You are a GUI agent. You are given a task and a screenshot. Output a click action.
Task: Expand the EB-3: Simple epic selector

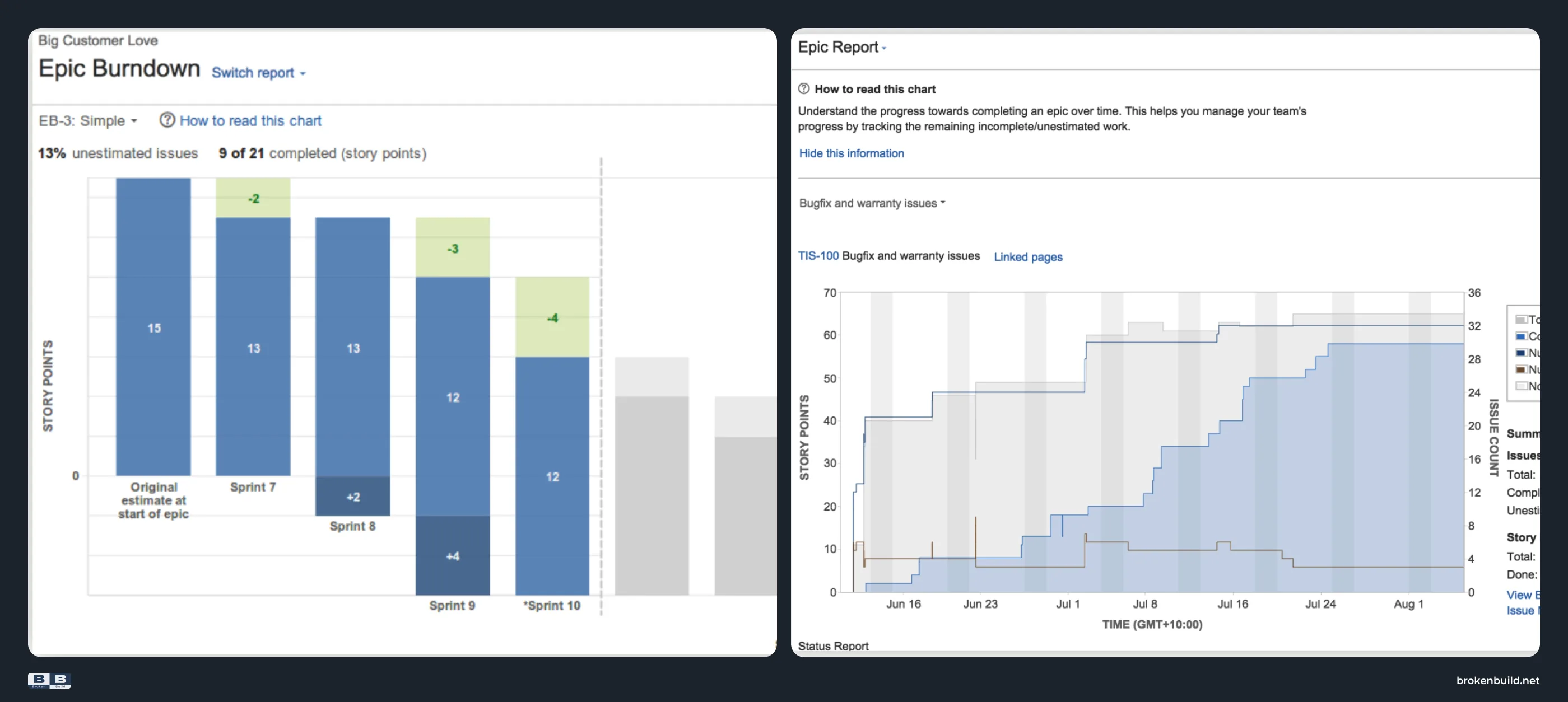click(87, 120)
